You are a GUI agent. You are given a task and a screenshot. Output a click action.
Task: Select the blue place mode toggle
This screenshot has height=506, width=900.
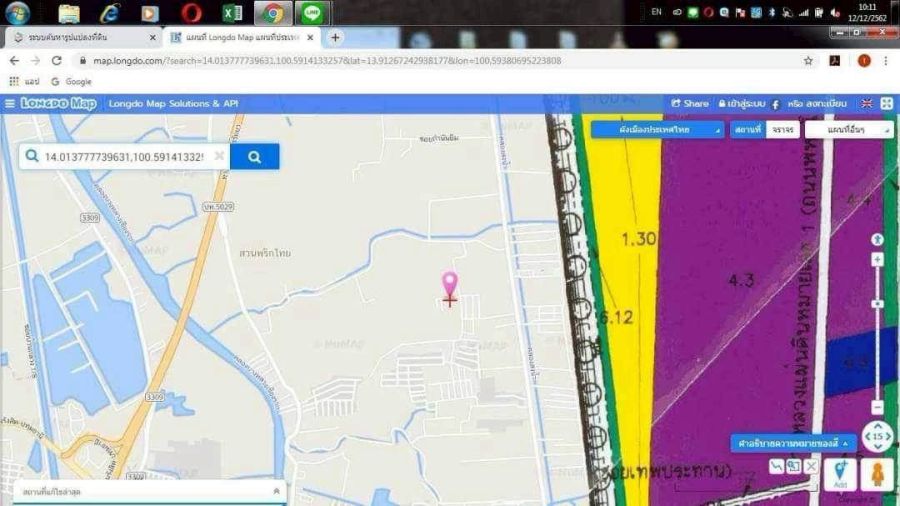pyautogui.click(x=747, y=130)
